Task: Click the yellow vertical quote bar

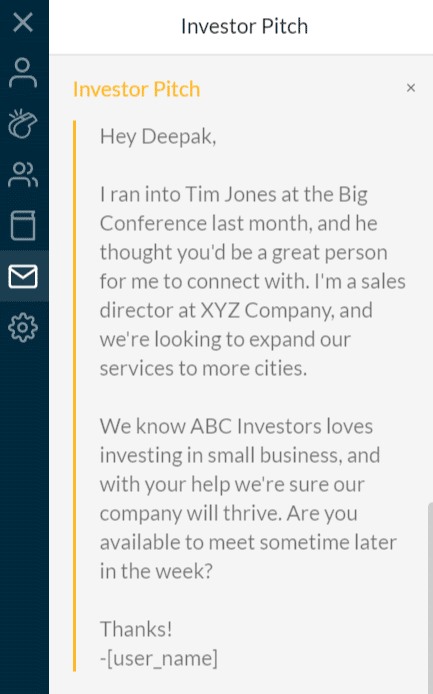Action: [x=74, y=396]
